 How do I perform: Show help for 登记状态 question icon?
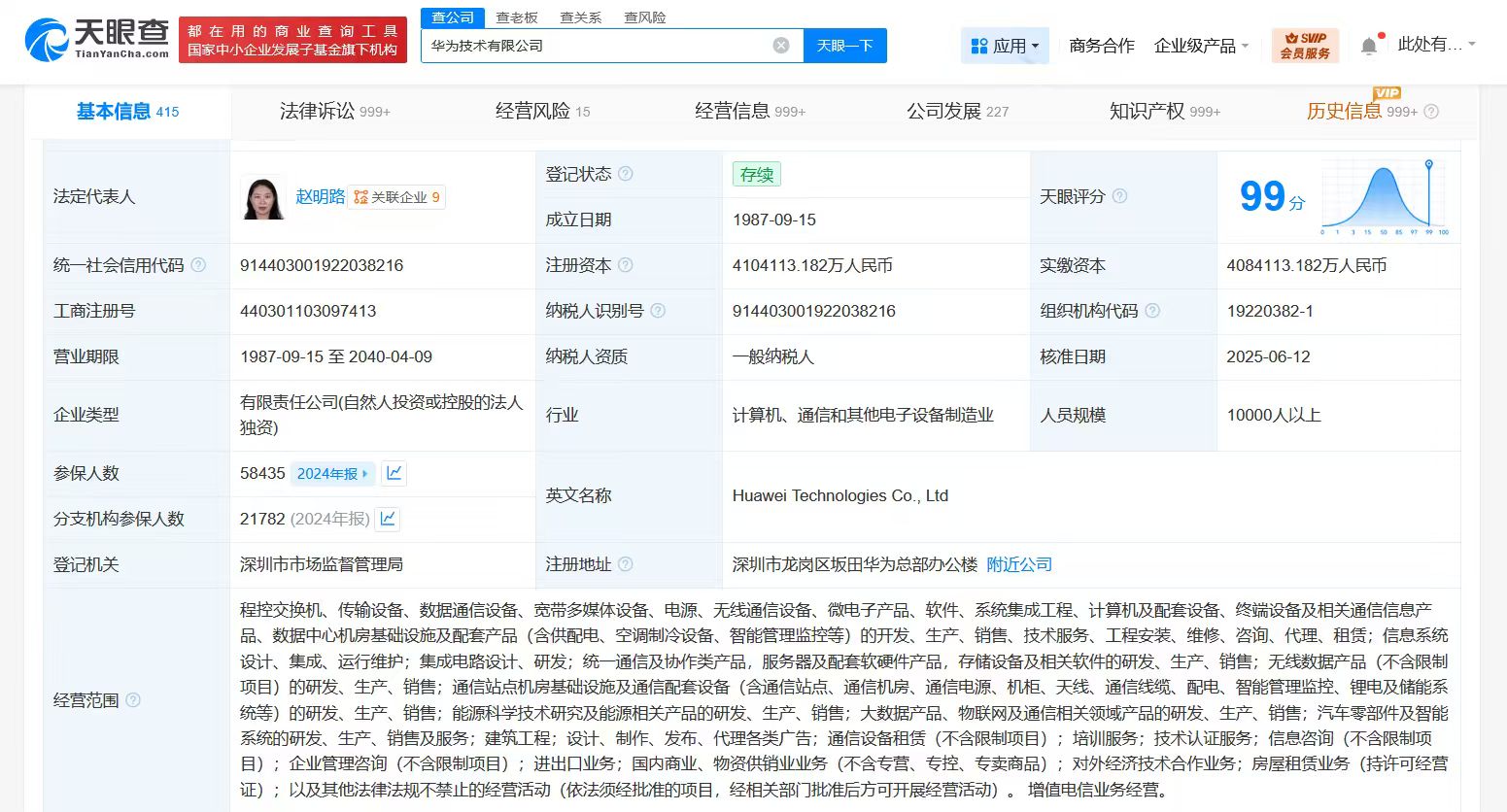click(x=626, y=174)
